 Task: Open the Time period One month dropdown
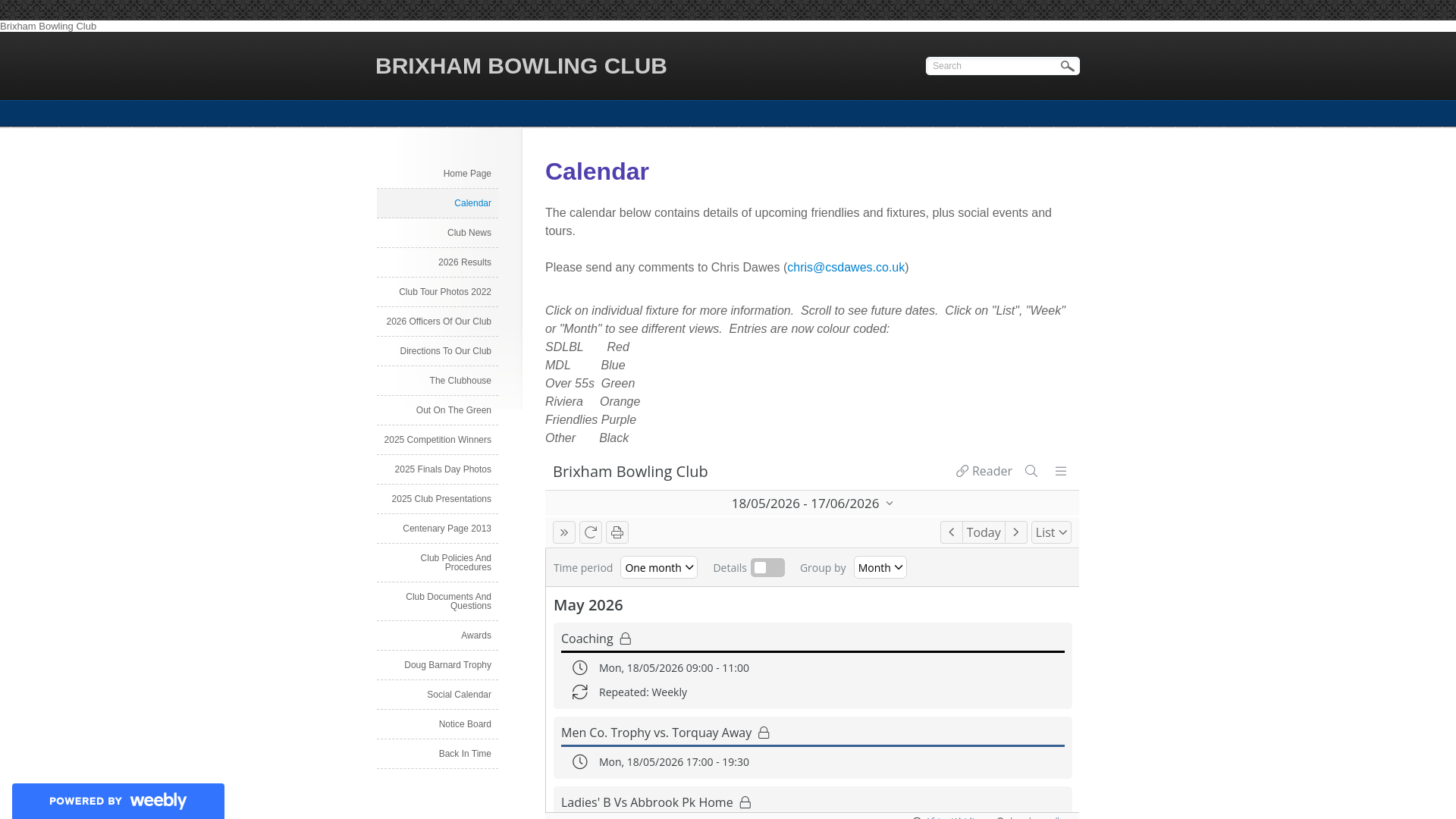pyautogui.click(x=659, y=567)
